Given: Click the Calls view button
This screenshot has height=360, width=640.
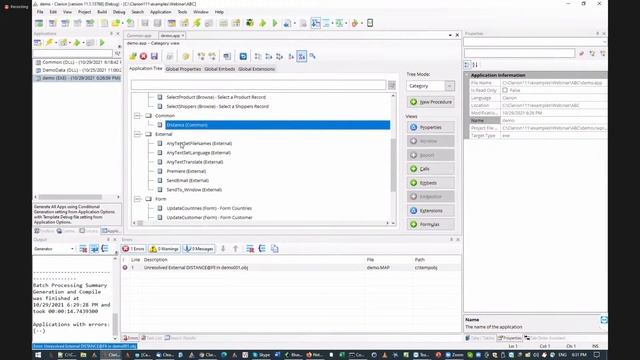Looking at the screenshot, I should tap(431, 169).
